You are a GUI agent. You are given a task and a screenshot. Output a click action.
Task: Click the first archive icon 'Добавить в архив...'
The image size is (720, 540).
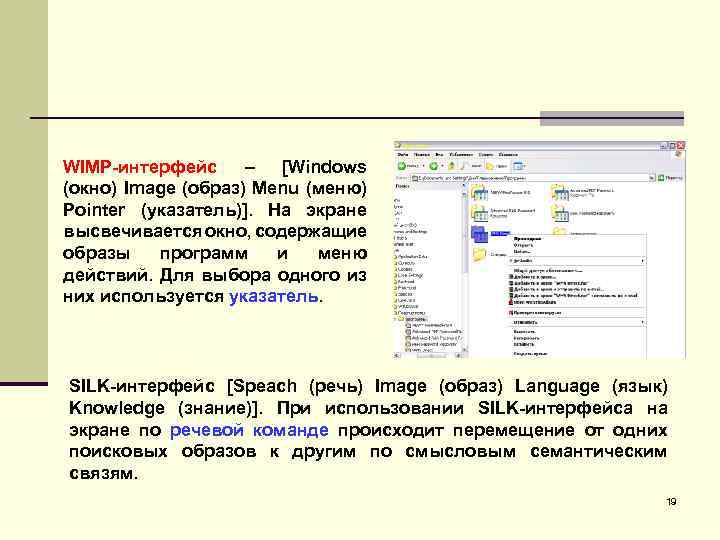[x=511, y=277]
